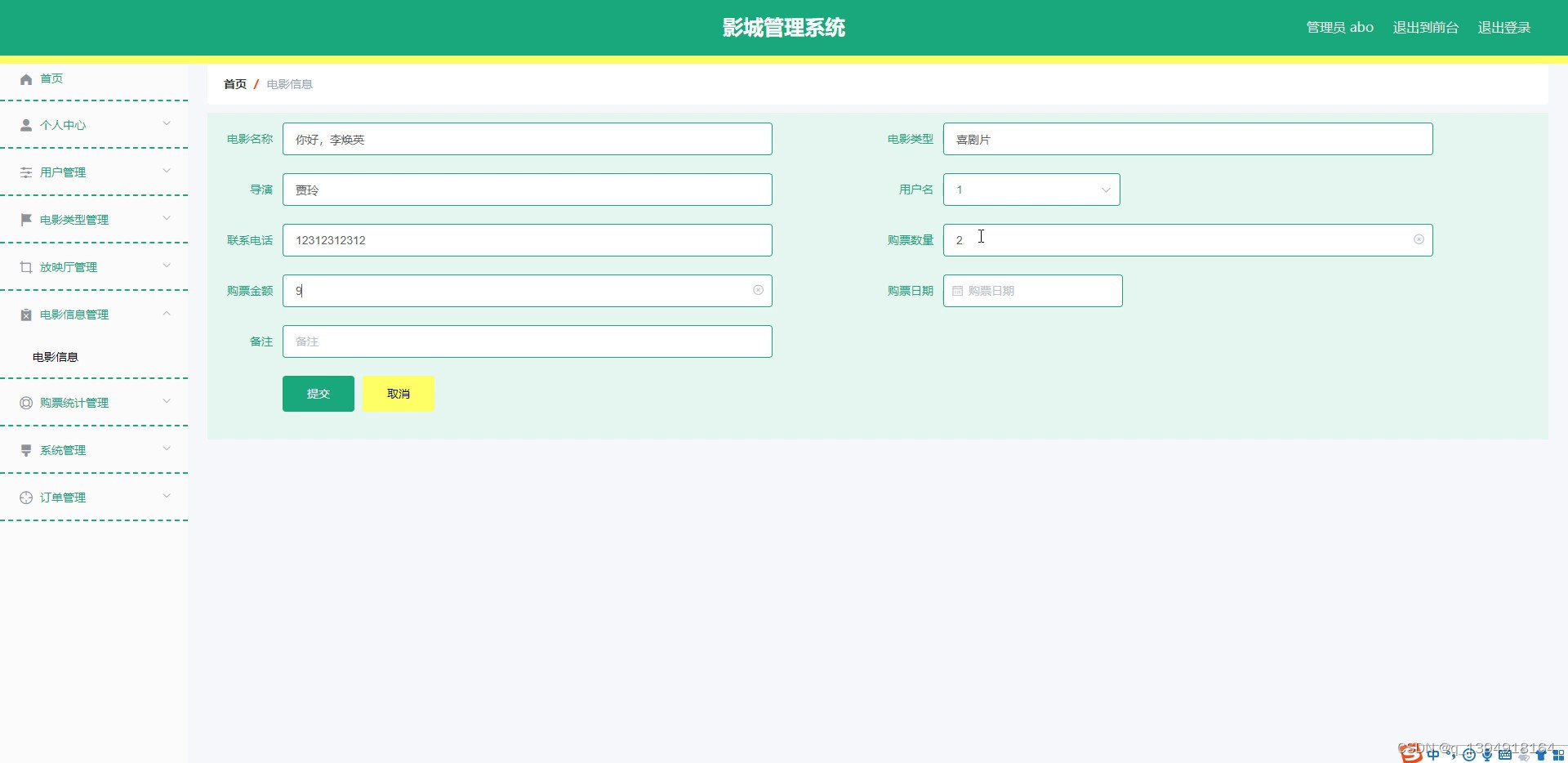Collapse the 电影信息管理 menu chevron
The width and height of the screenshot is (1568, 763).
tap(167, 314)
